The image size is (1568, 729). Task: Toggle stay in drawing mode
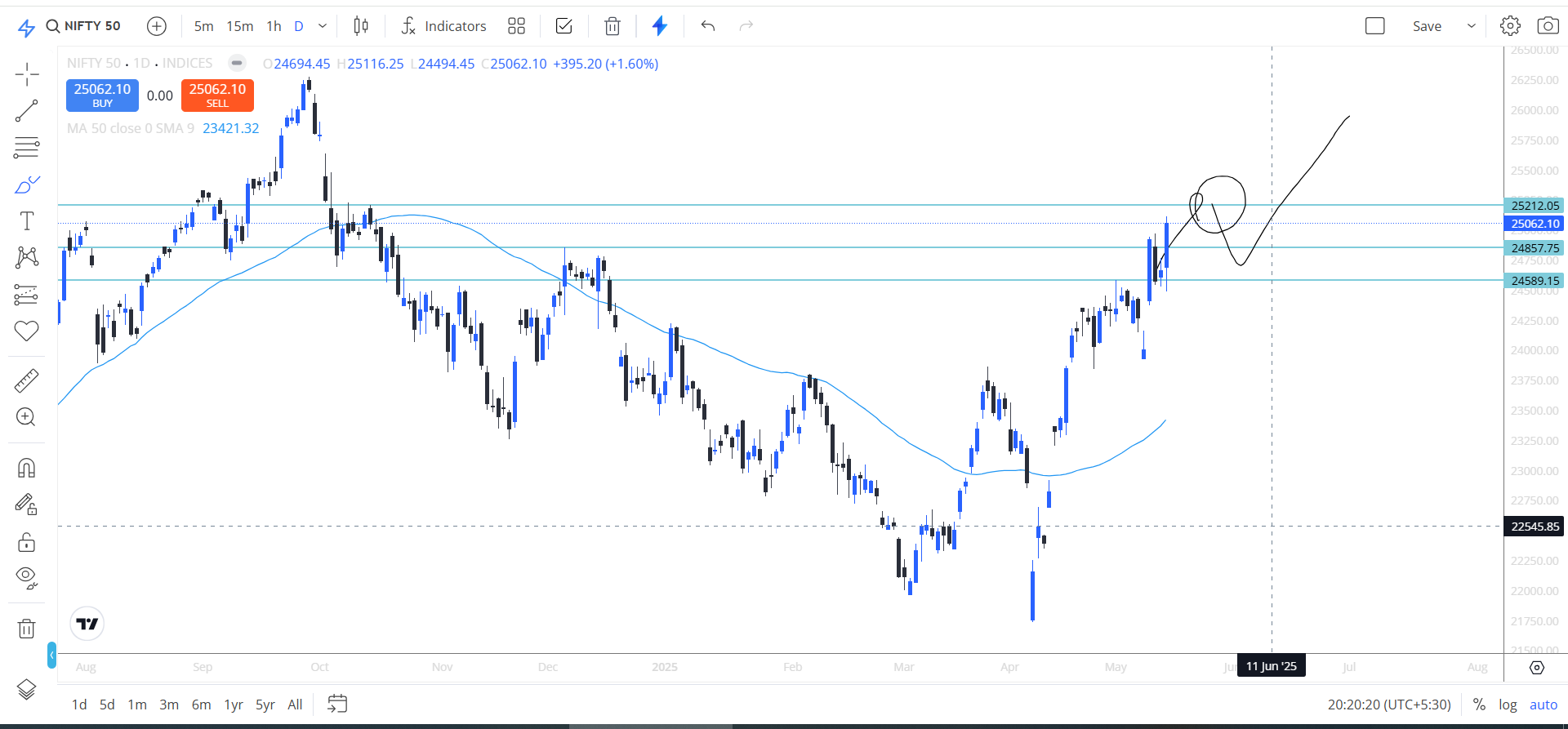pos(27,505)
